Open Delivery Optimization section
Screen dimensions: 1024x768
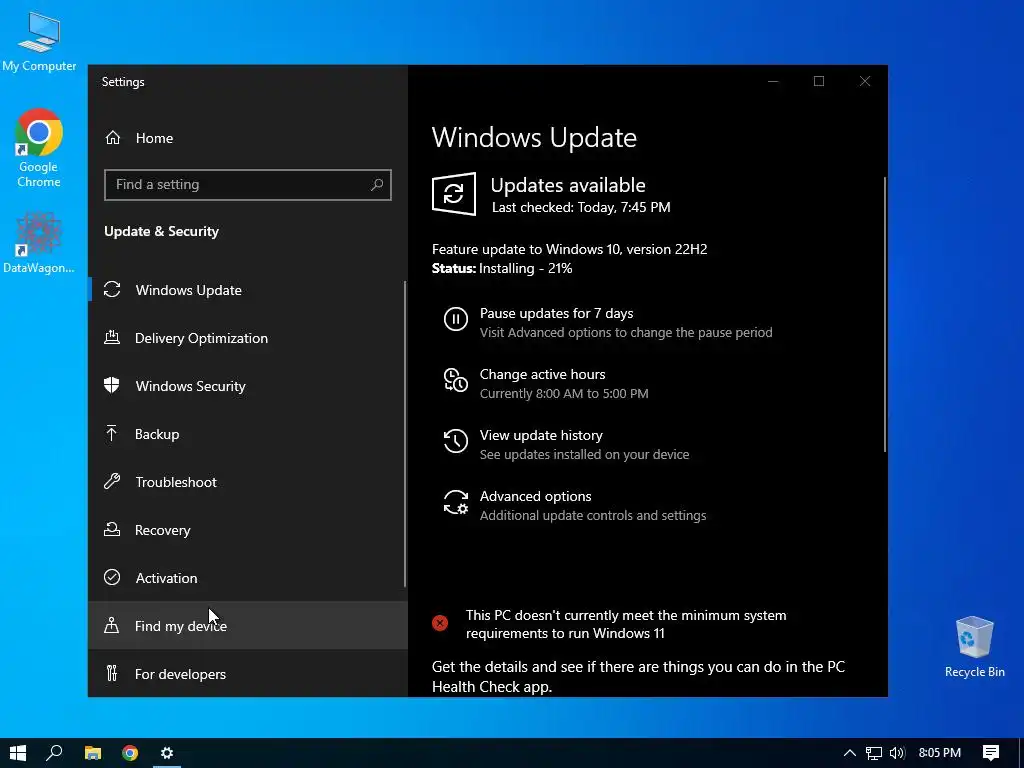coord(248,338)
